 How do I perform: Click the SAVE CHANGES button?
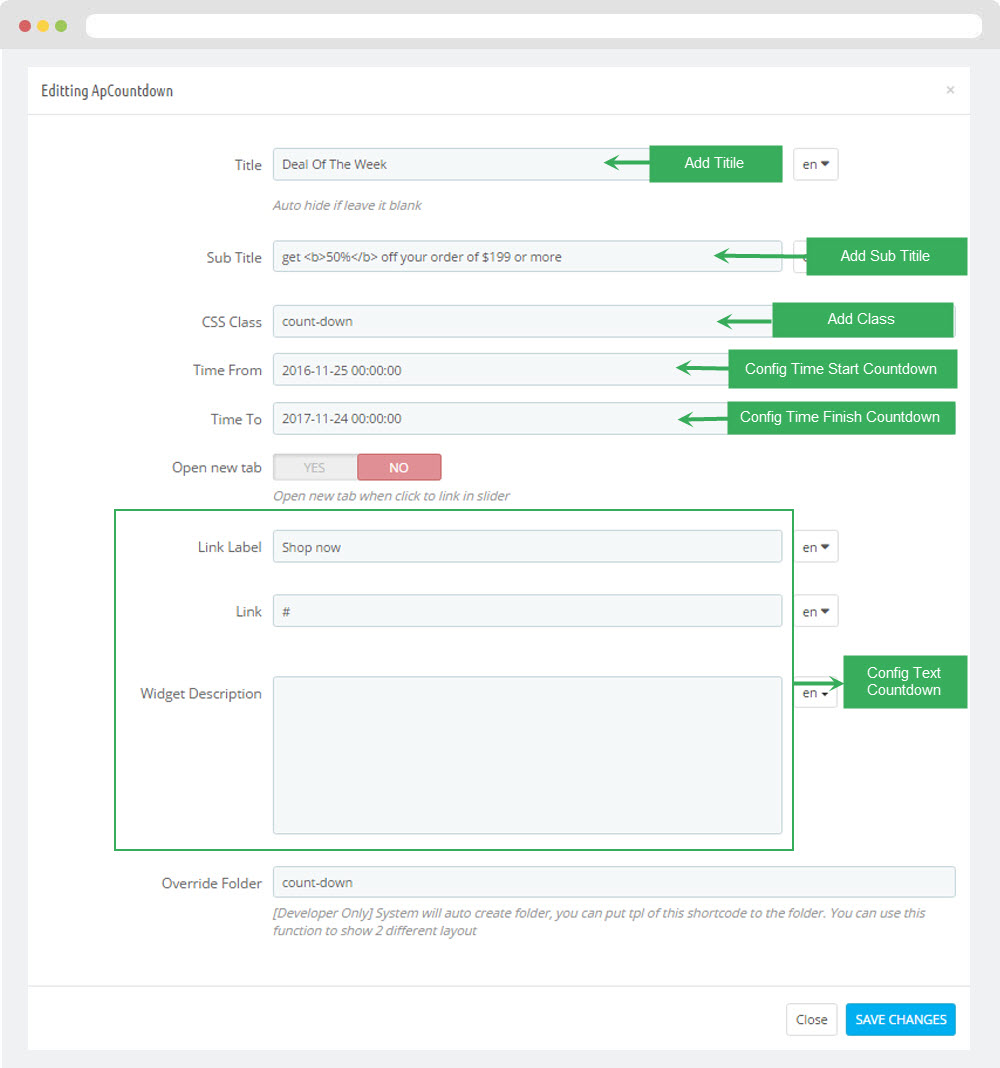coord(901,1020)
